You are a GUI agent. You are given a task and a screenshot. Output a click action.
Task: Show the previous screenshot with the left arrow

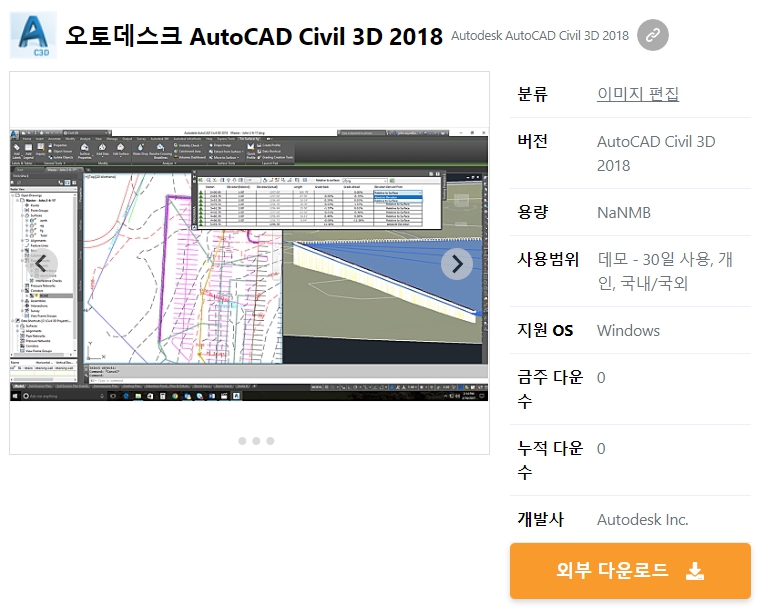pyautogui.click(x=42, y=264)
